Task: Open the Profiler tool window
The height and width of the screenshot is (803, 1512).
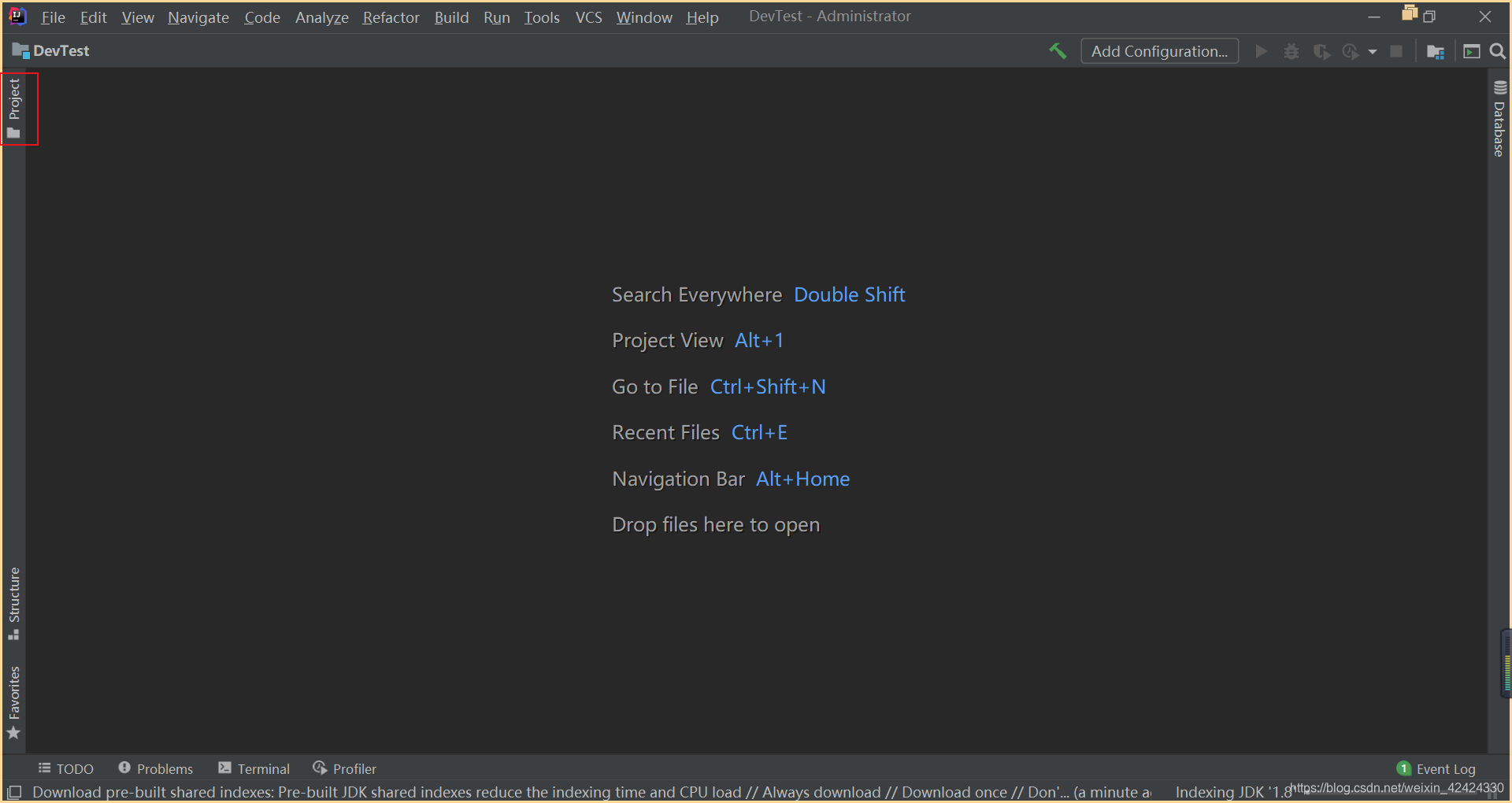Action: 345,768
